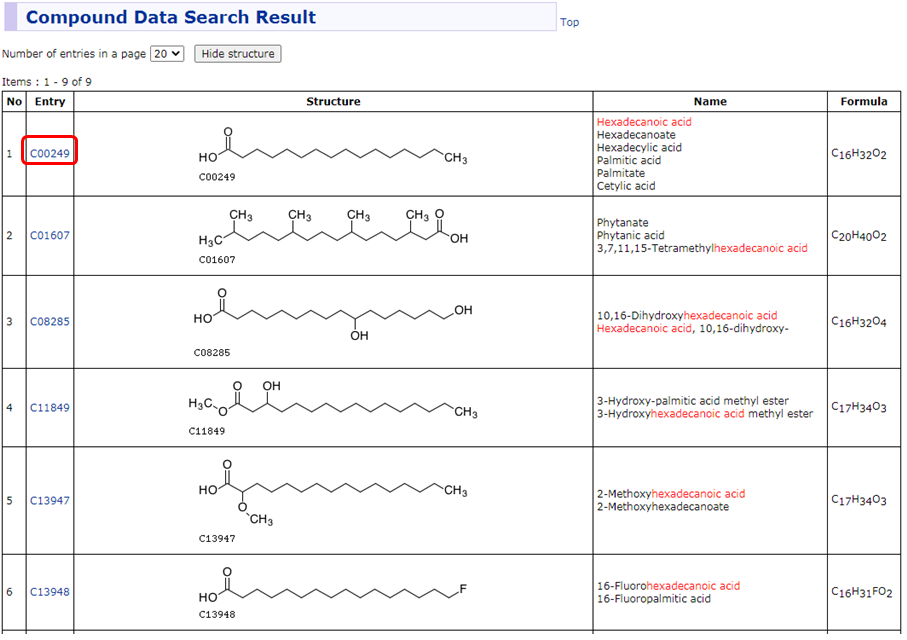
Task: Open compound entry C13948
Action: coord(49,592)
